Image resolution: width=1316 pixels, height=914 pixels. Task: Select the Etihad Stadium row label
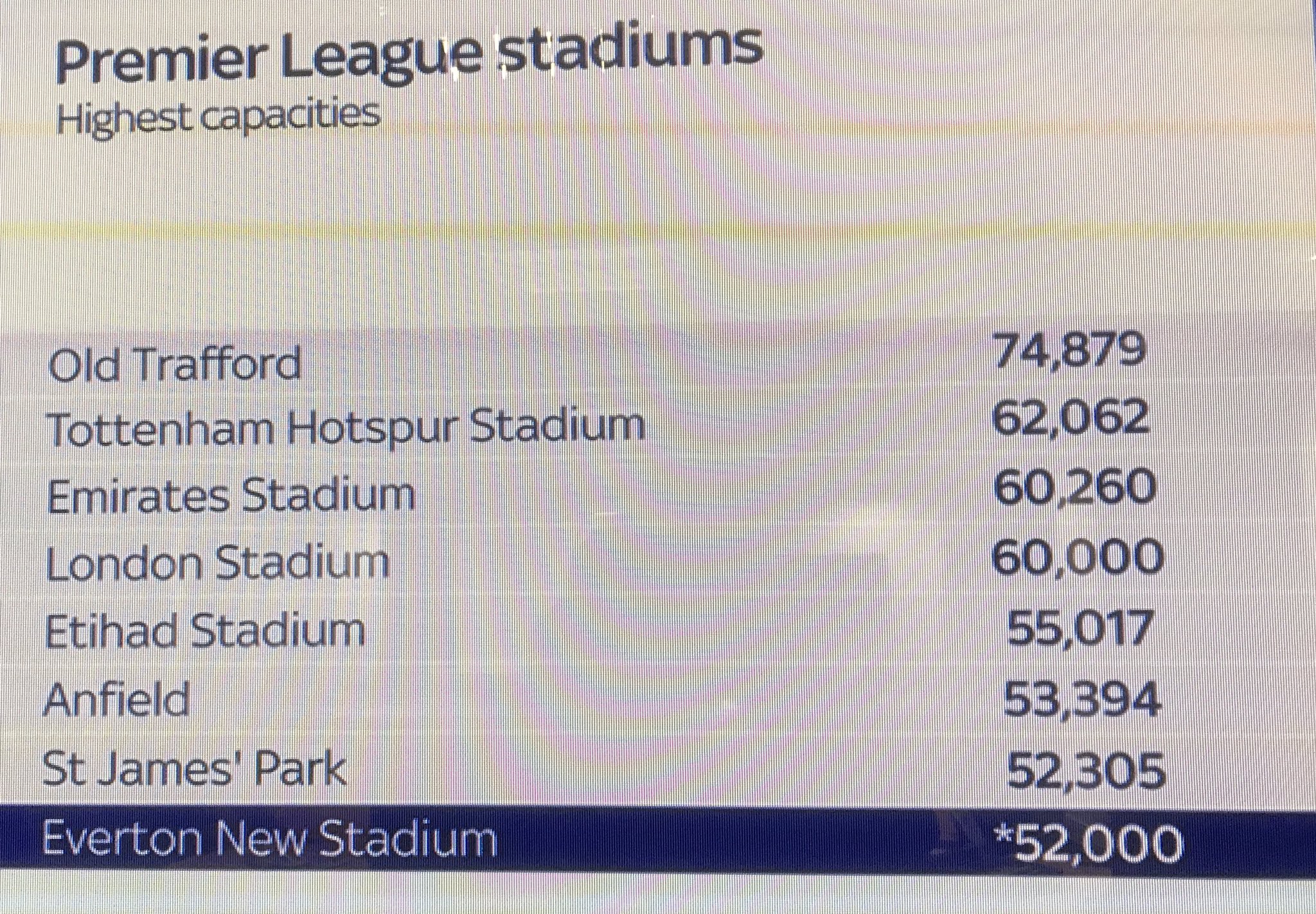205,631
